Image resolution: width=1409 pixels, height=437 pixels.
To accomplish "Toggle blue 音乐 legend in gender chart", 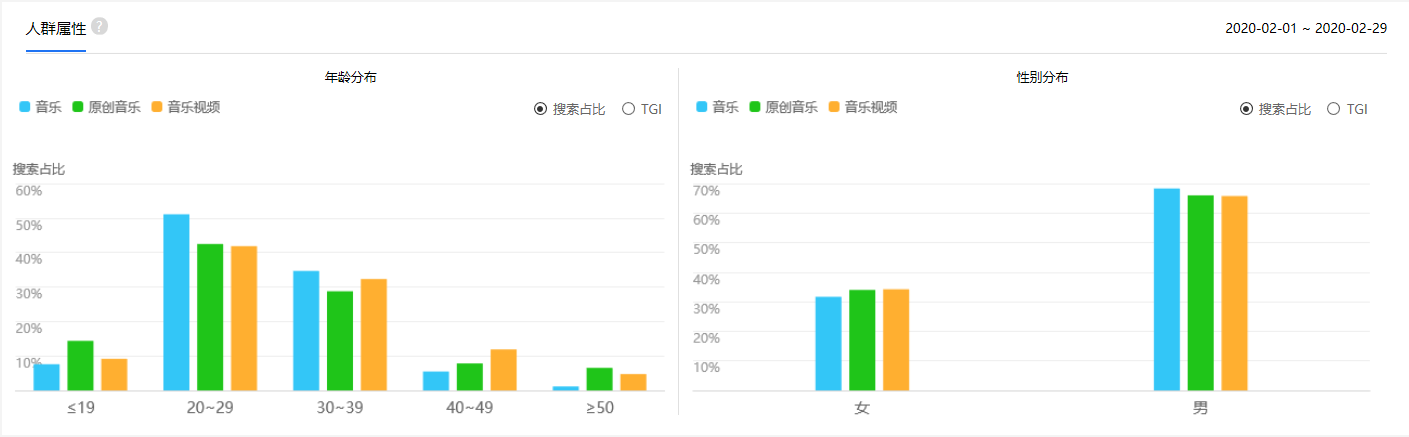I will [718, 107].
